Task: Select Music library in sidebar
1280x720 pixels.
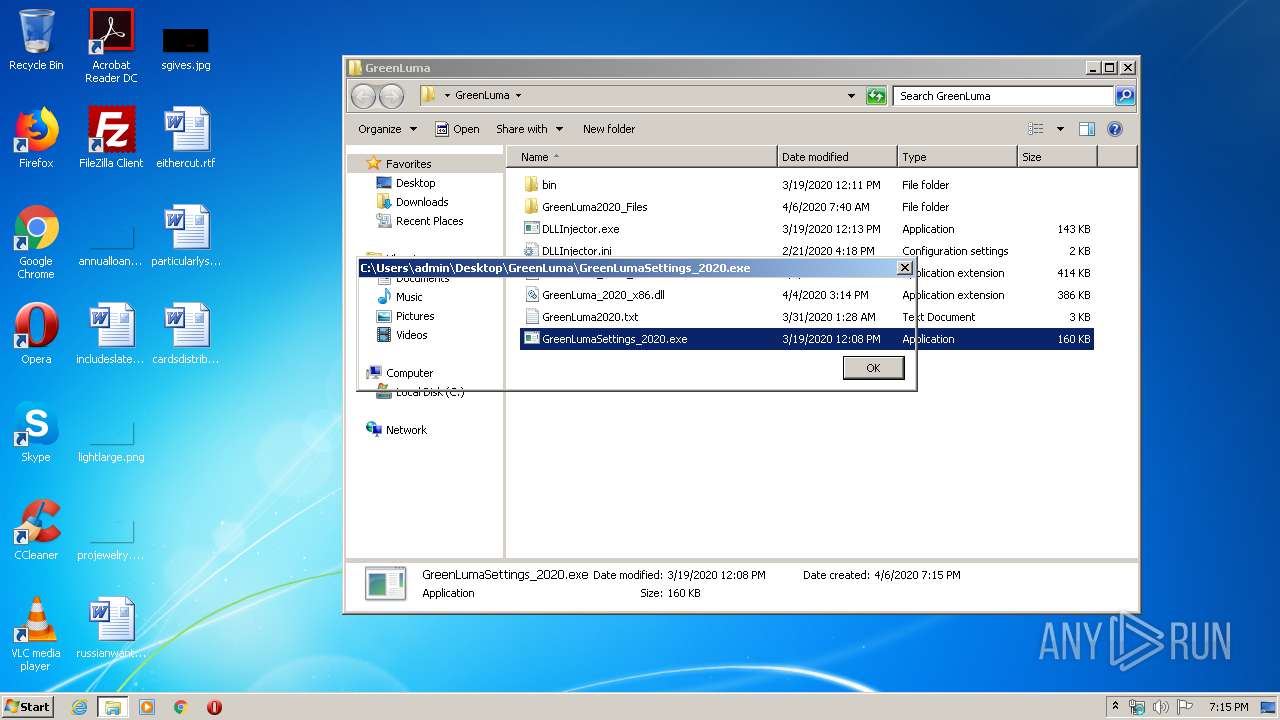Action: (409, 297)
